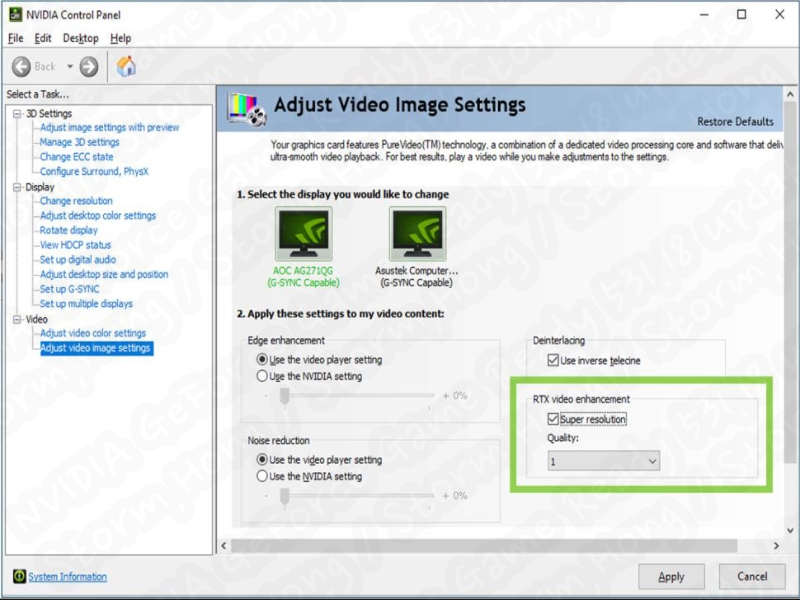Viewport: 800px width, 600px height.
Task: Open Change resolution task
Action: point(76,201)
